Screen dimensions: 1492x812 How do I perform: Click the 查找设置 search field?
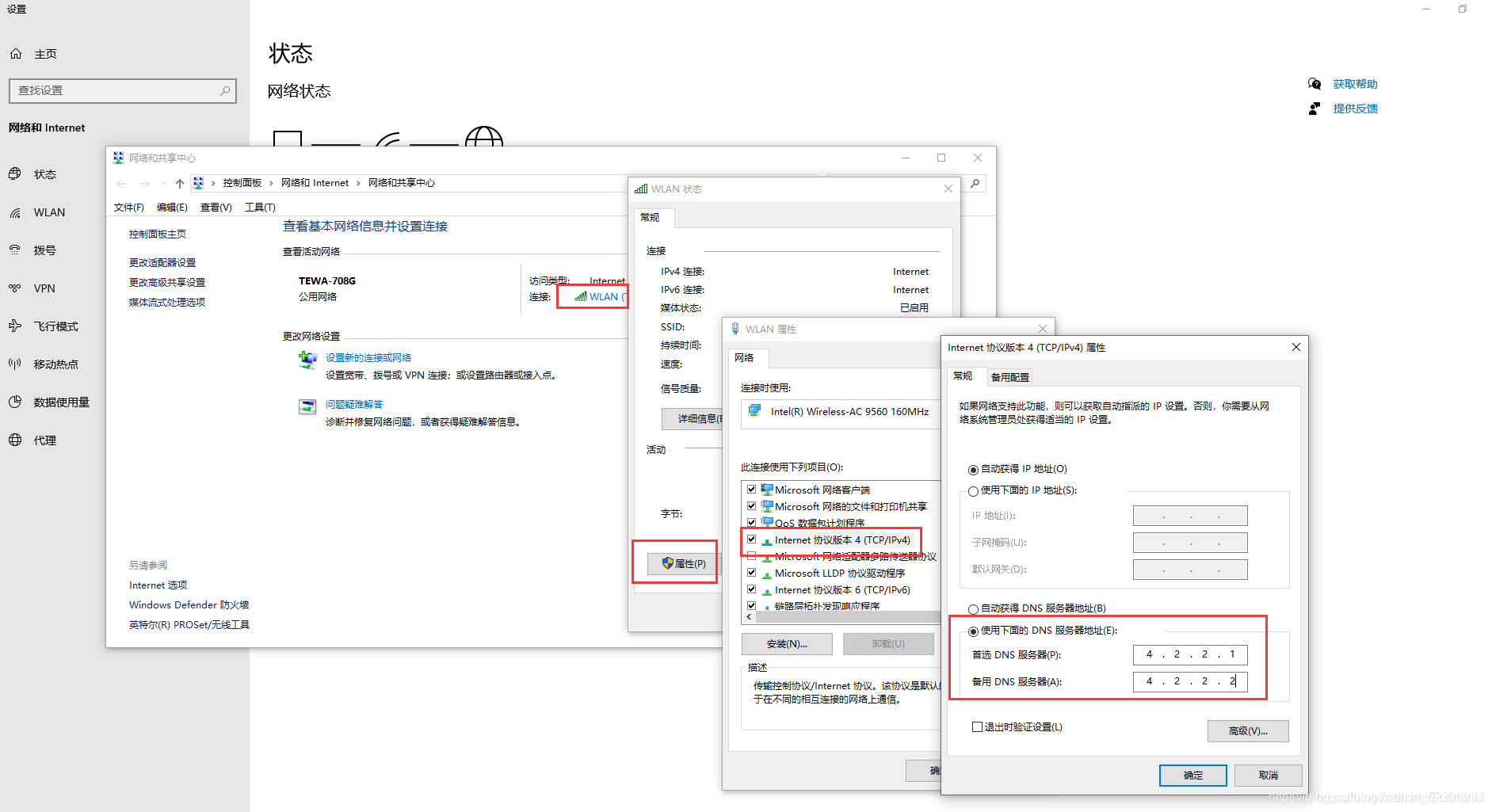[123, 90]
